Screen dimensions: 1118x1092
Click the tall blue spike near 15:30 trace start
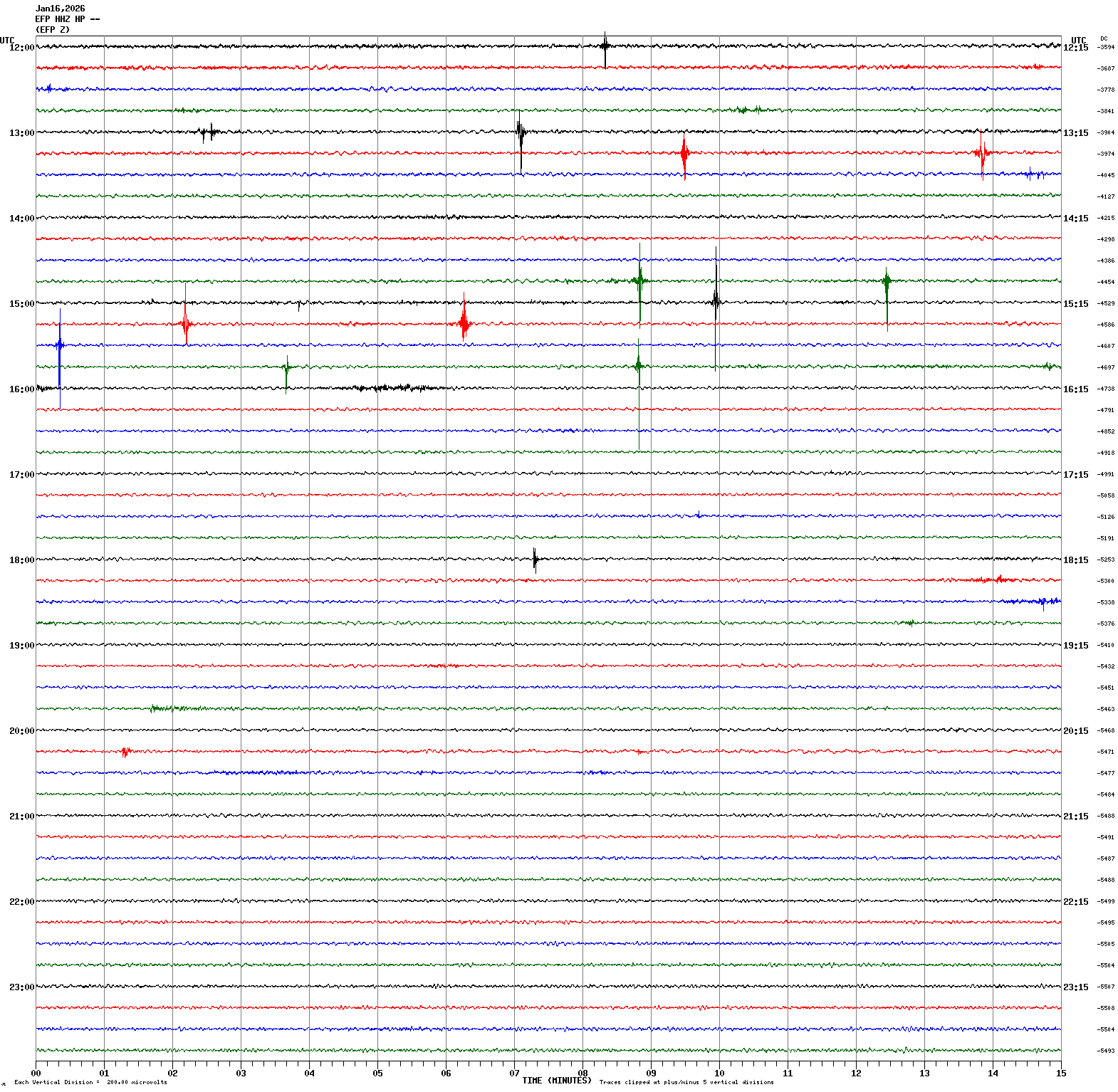[x=60, y=349]
